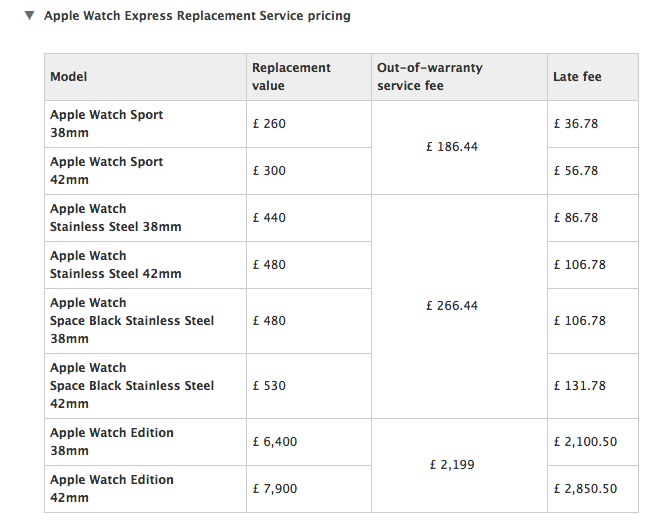Click the £ 2,850.50 late fee
The width and height of the screenshot is (652, 527).
(585, 489)
